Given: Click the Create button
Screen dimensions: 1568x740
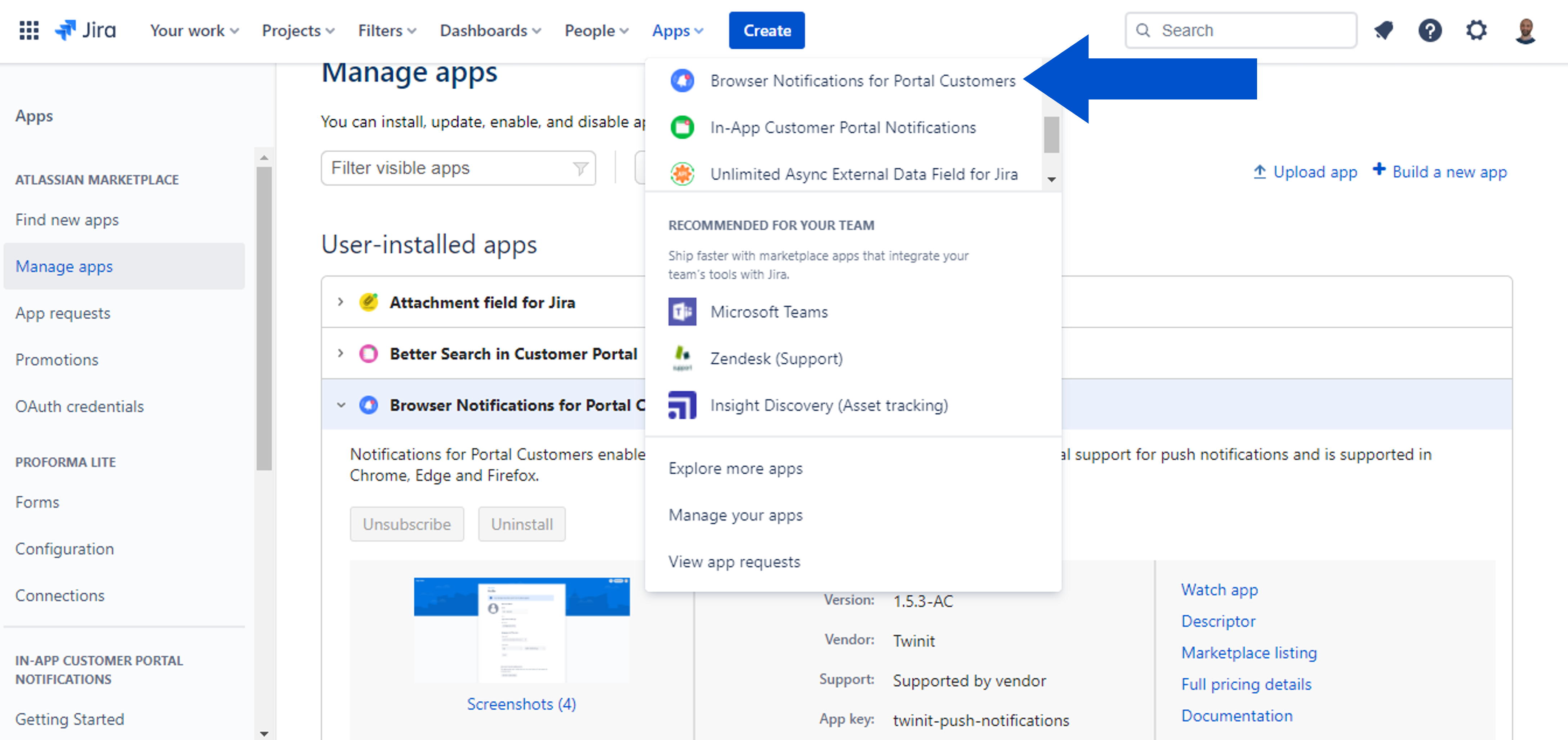Looking at the screenshot, I should click(x=767, y=30).
